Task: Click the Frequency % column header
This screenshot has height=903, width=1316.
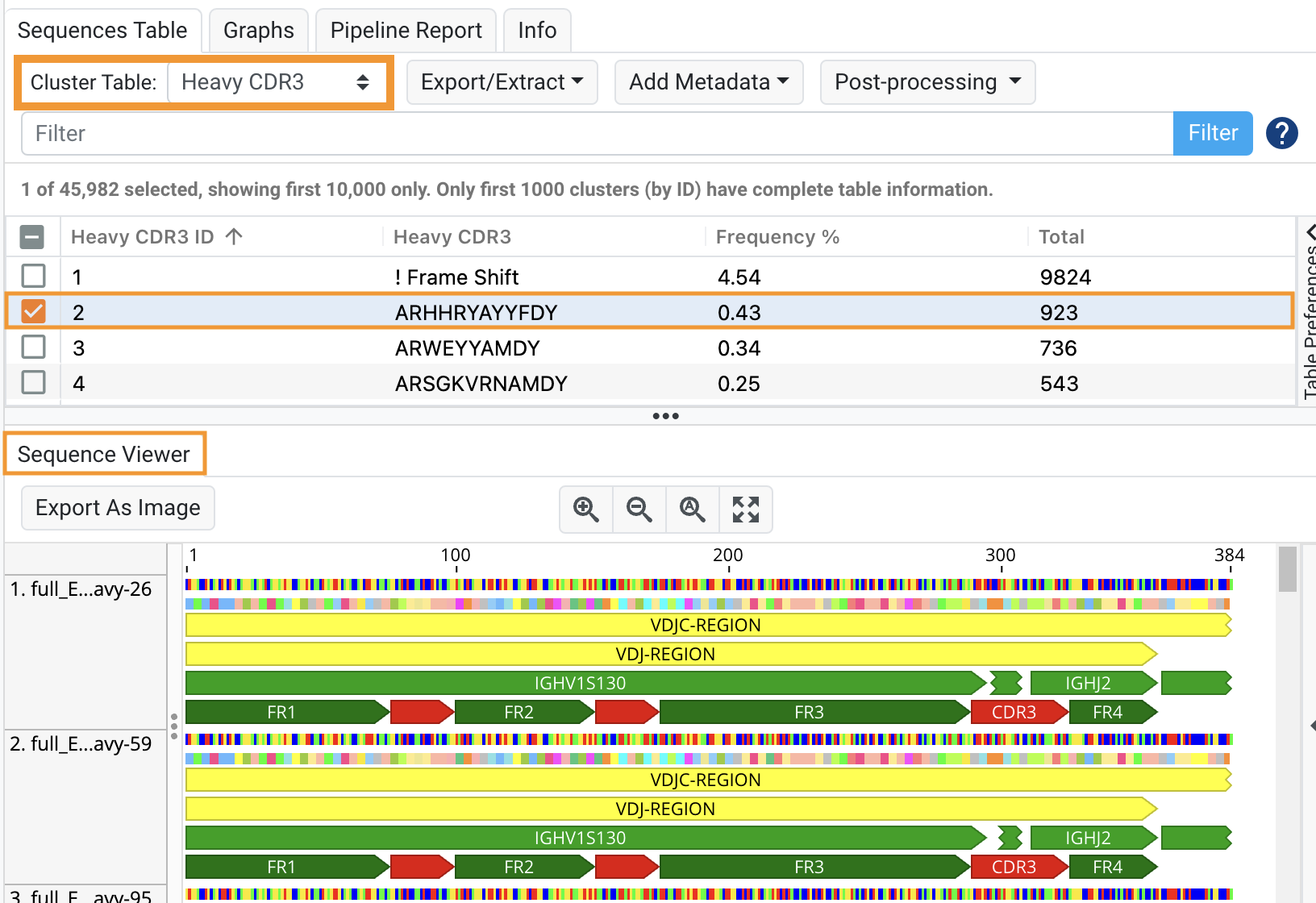Action: tap(778, 237)
